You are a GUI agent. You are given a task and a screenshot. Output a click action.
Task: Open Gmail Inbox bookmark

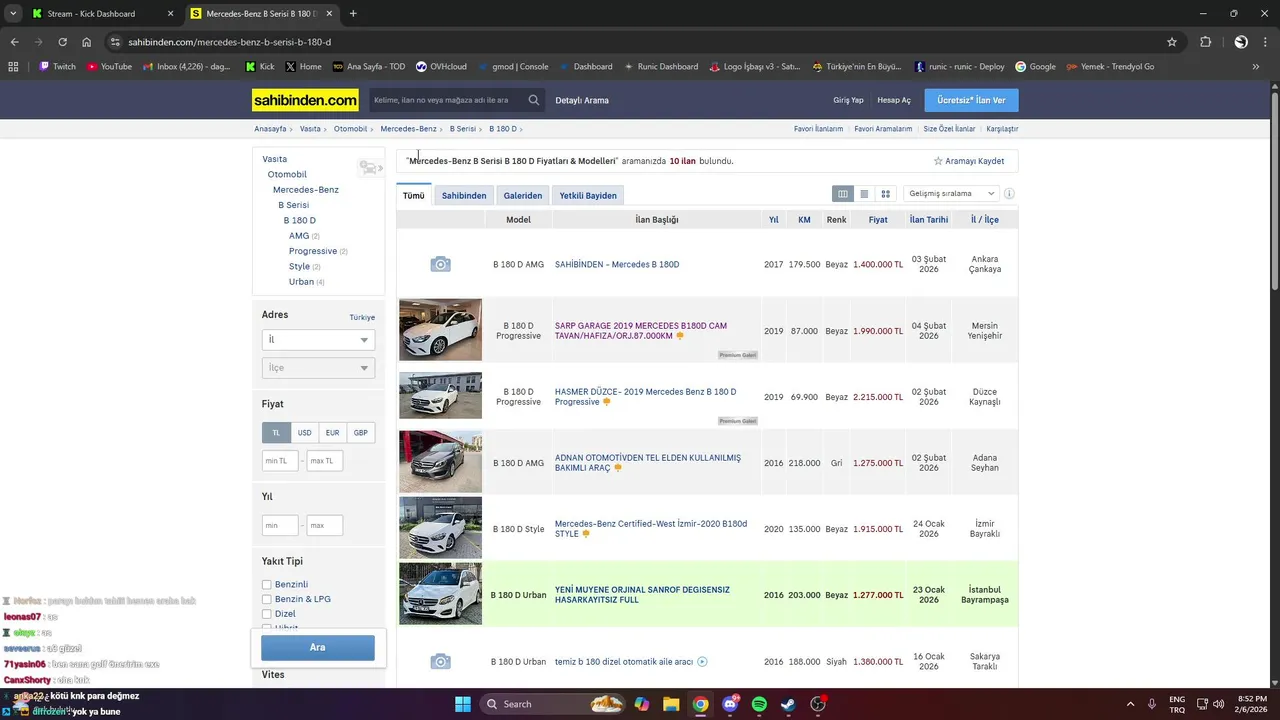coord(187,67)
